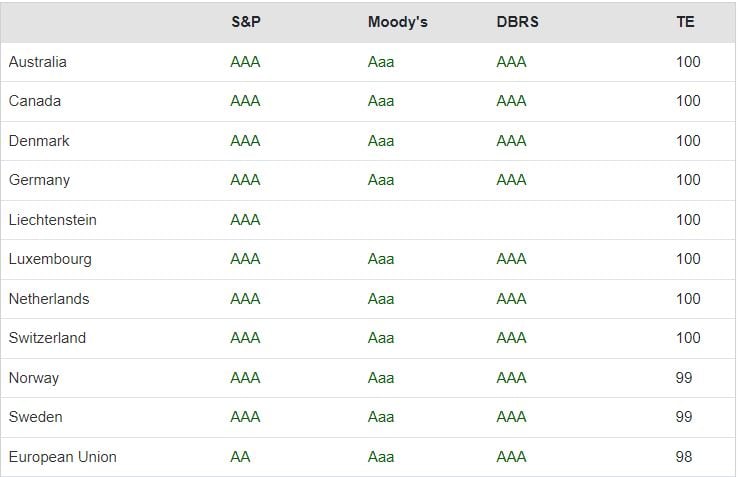
Task: Open the Sweden country link
Action: [35, 417]
